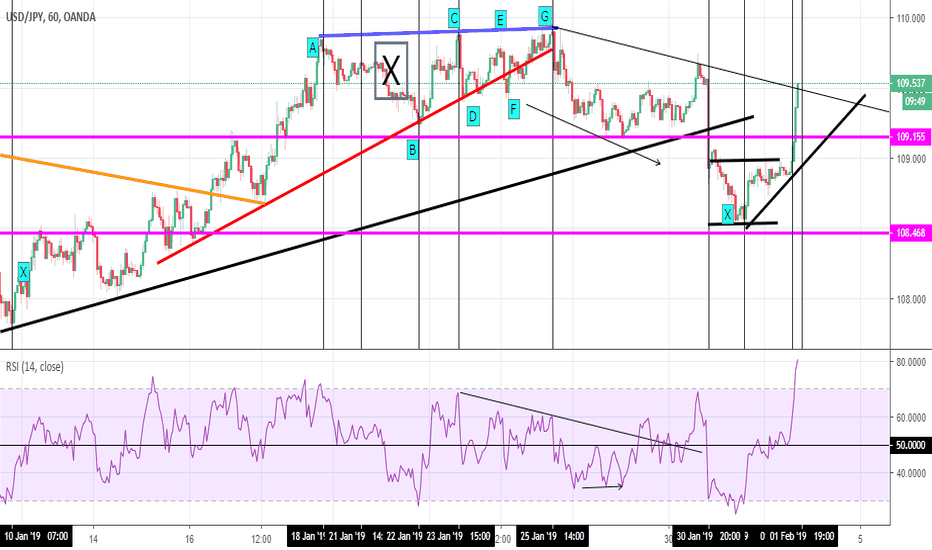Select the orange descending trendline
The image size is (932, 550).
tap(132, 180)
